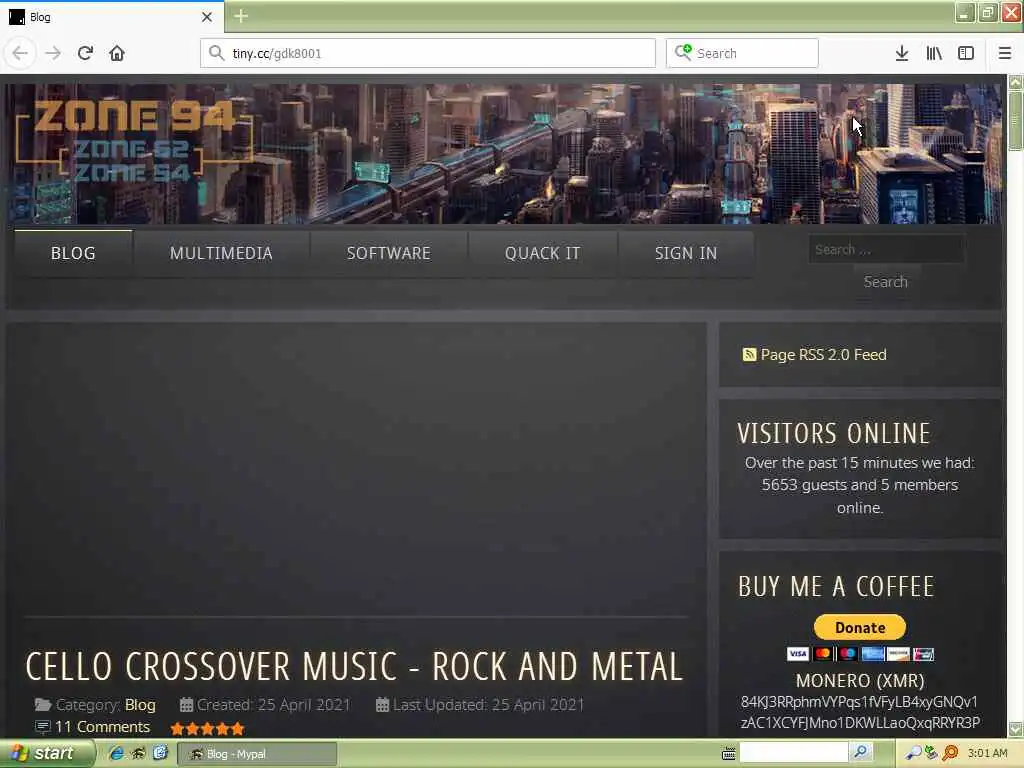Click the Monero wallet address text
Screen dimensions: 1024x768
tap(859, 712)
